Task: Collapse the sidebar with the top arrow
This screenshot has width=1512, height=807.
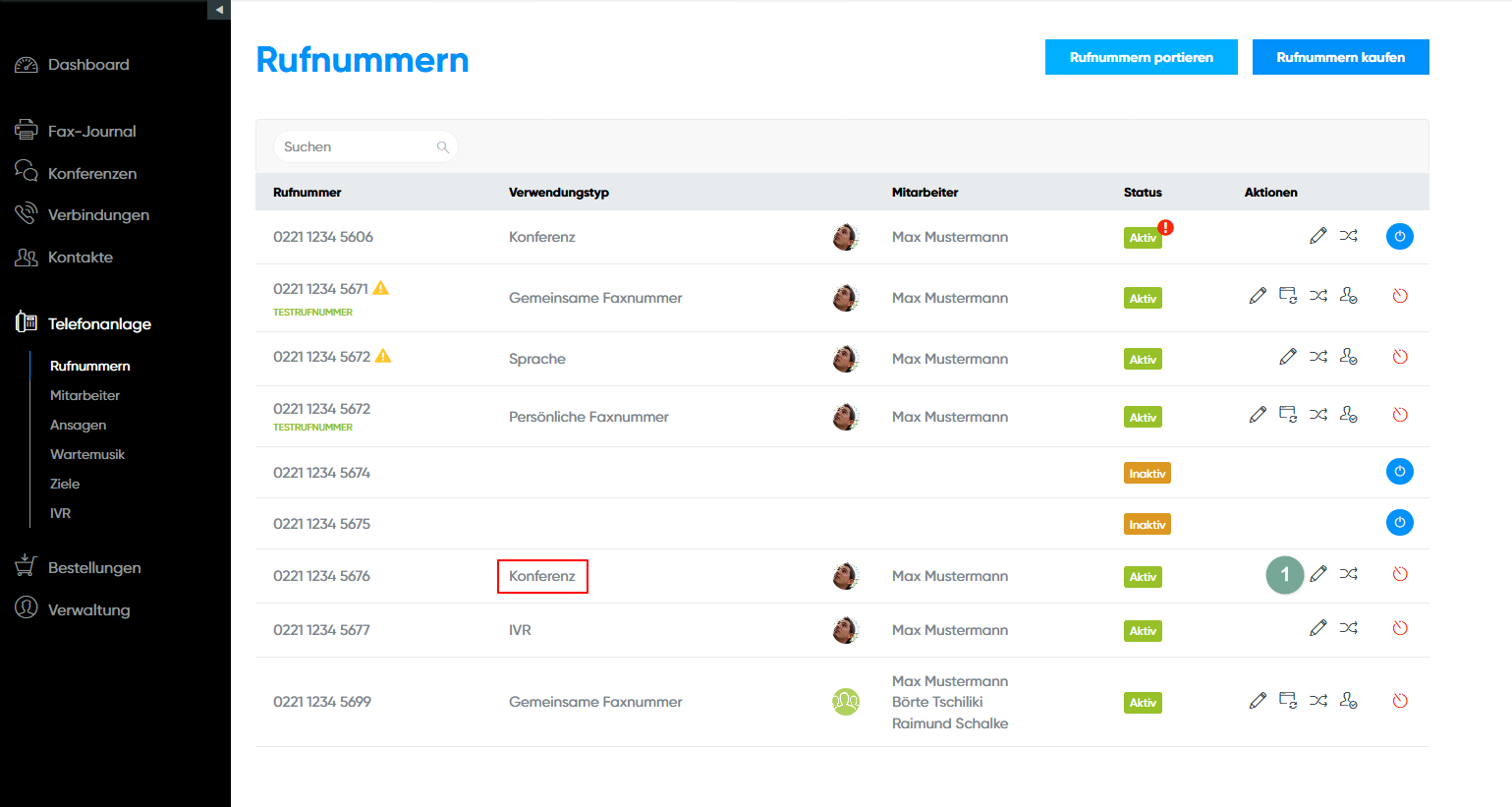Action: (x=219, y=10)
